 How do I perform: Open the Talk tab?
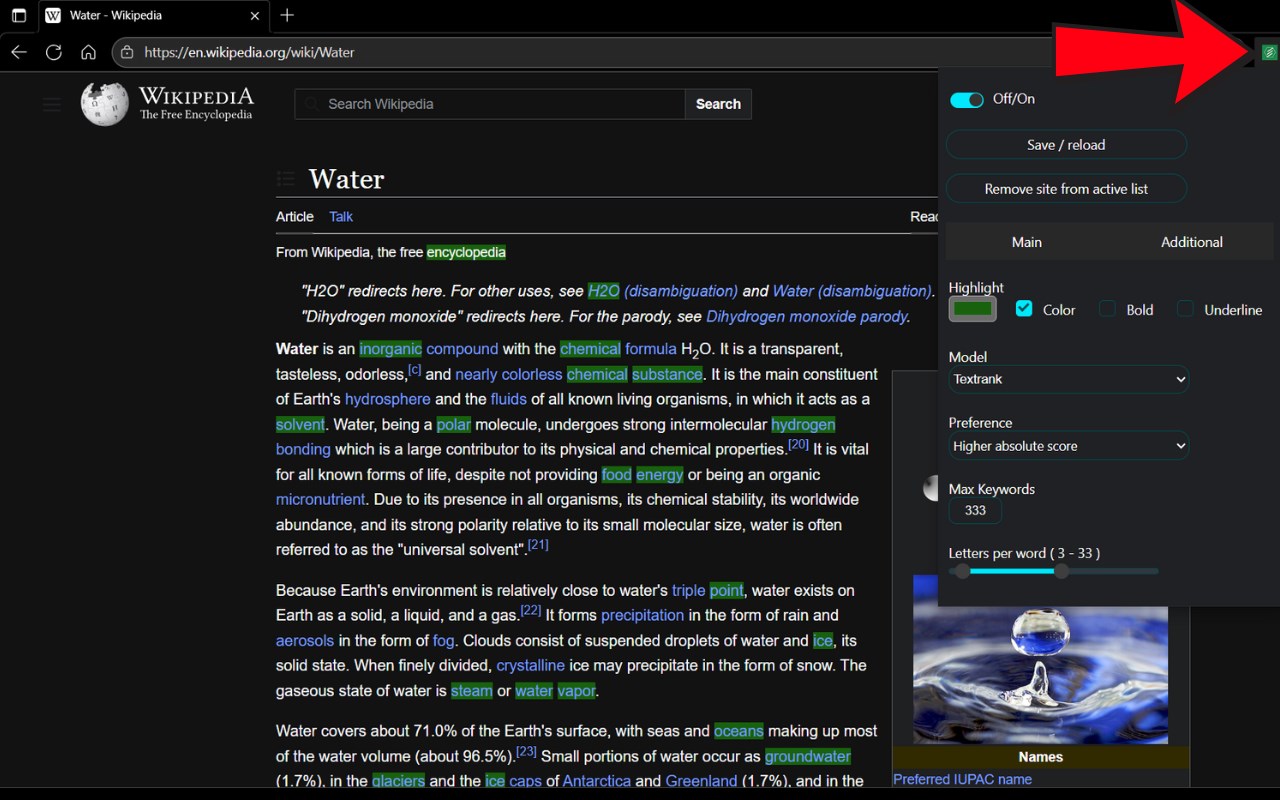pos(341,216)
